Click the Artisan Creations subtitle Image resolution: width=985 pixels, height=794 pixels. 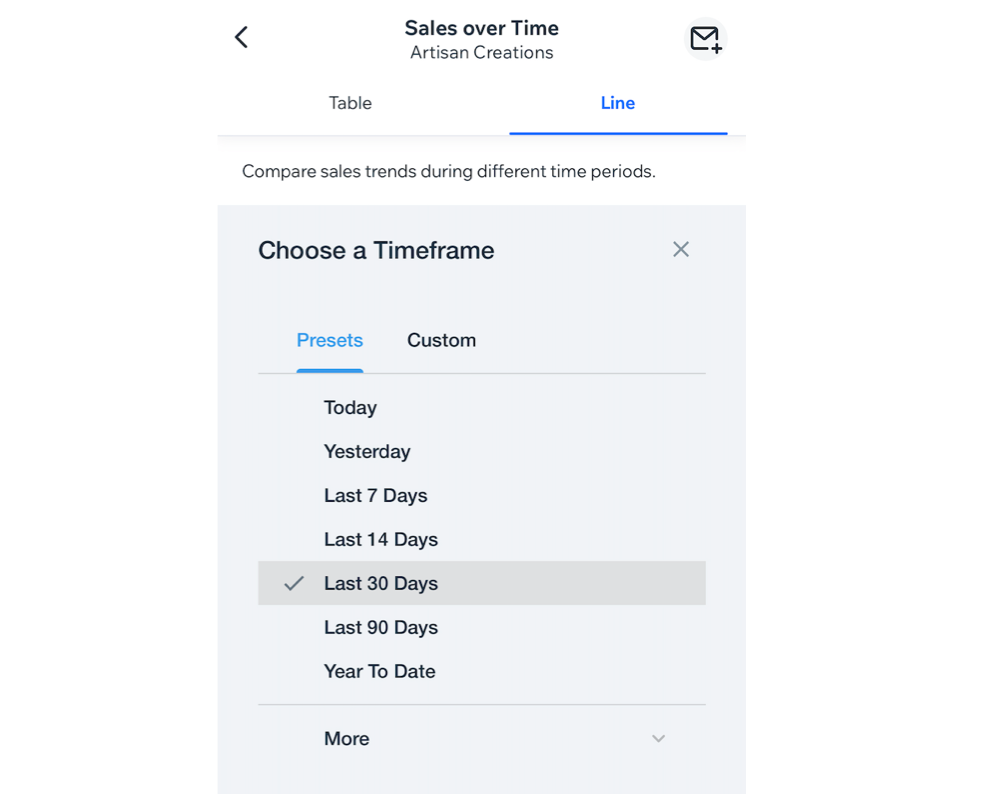481,53
